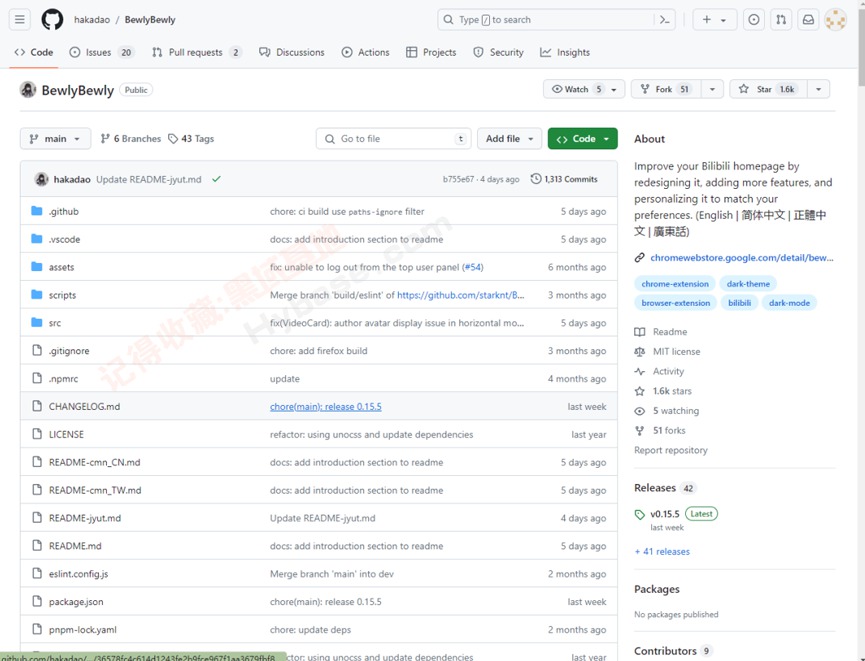Go to hakadao owner profile in breadcrumb

coord(92,20)
